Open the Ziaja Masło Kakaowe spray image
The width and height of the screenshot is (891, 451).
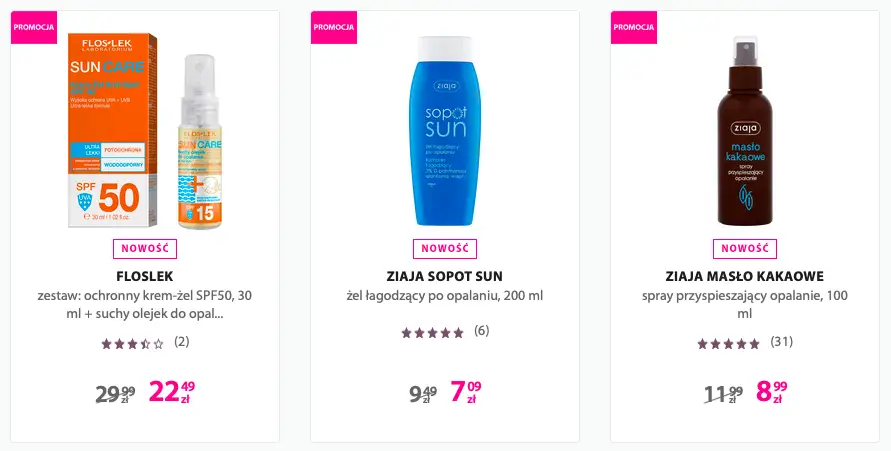(744, 130)
